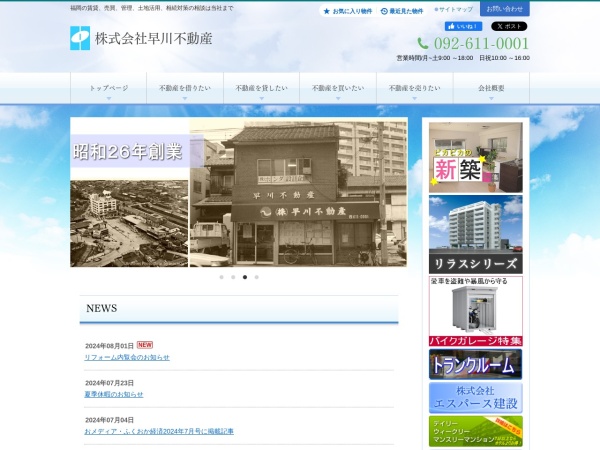Click the 昭和26年創業 slideshow image
This screenshot has width=600, height=450.
[x=239, y=192]
